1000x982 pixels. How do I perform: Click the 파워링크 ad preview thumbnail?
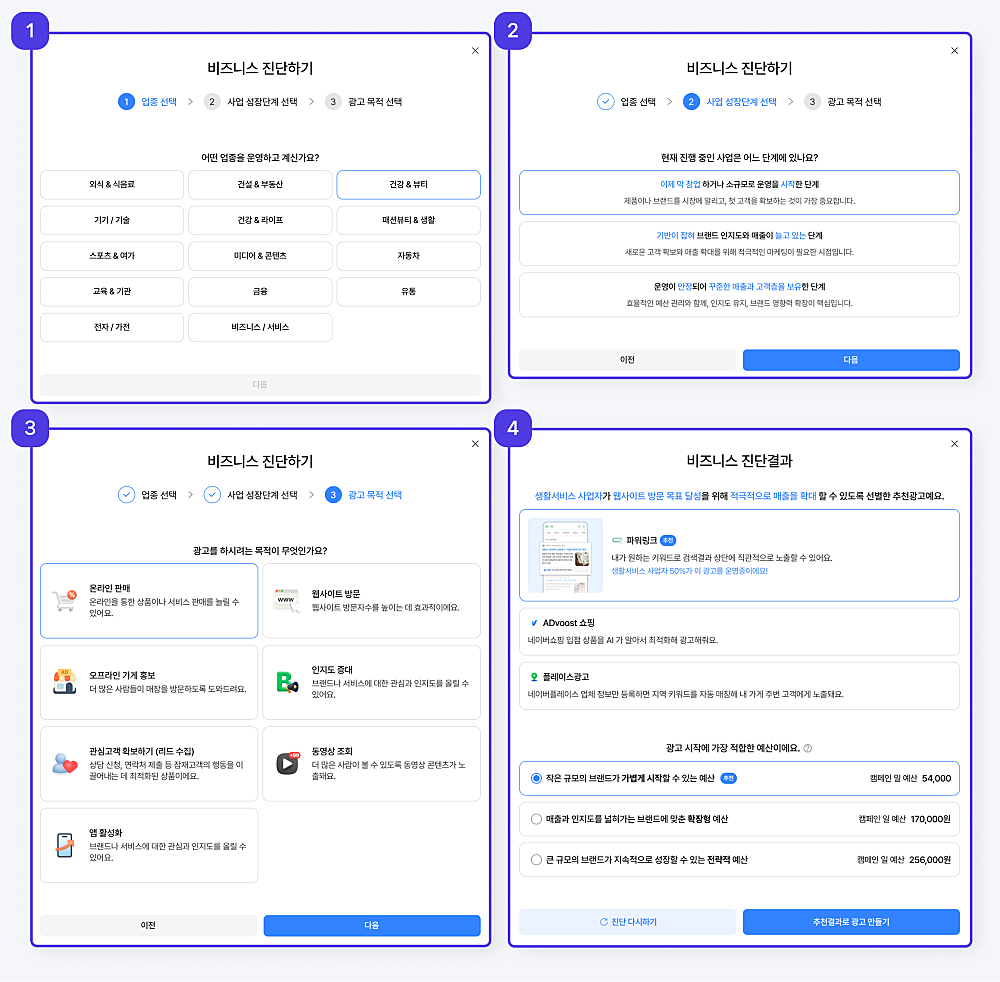[x=565, y=556]
